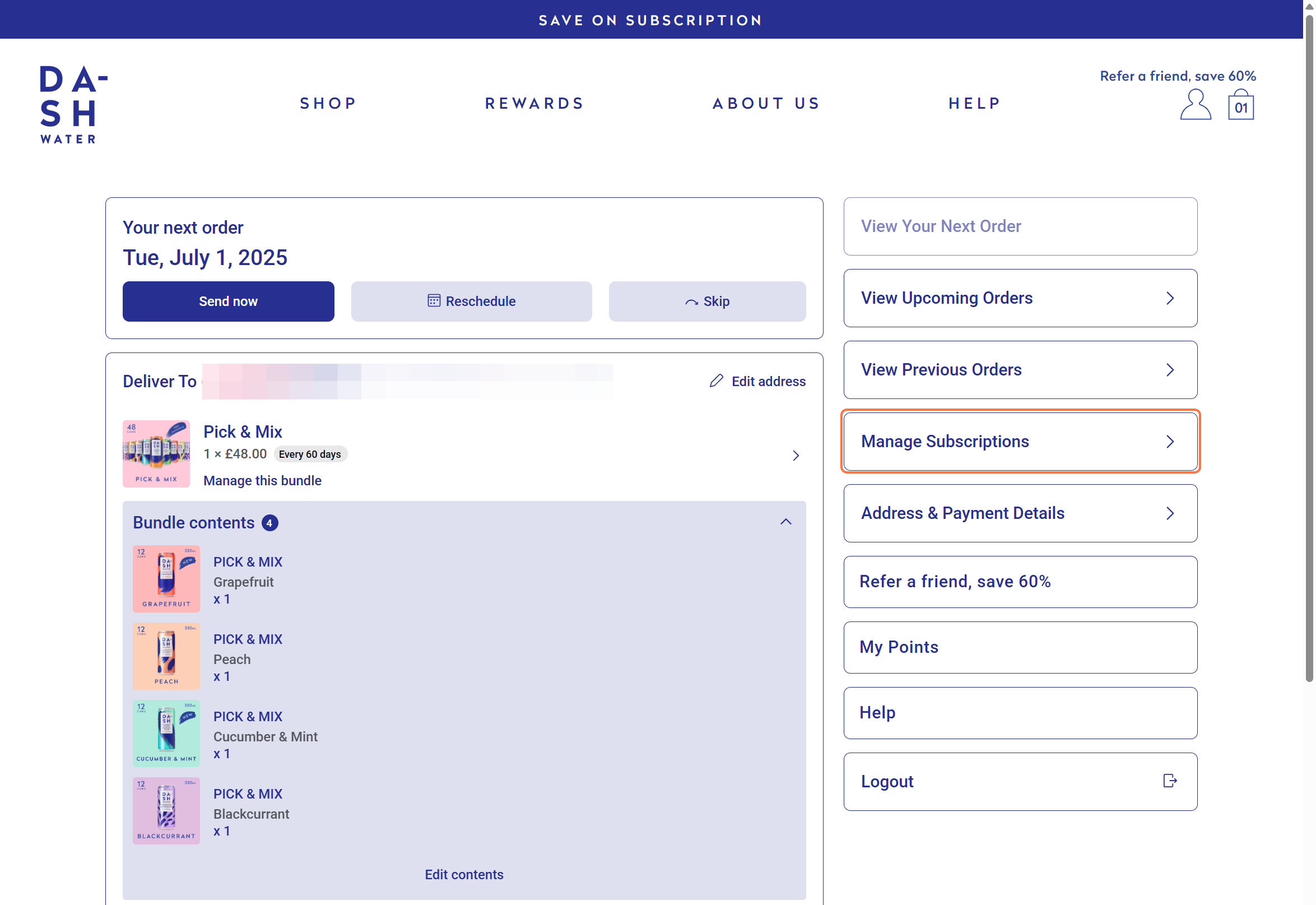Viewport: 1316px width, 905px height.
Task: Open Manage Subscriptions
Action: (x=1020, y=441)
